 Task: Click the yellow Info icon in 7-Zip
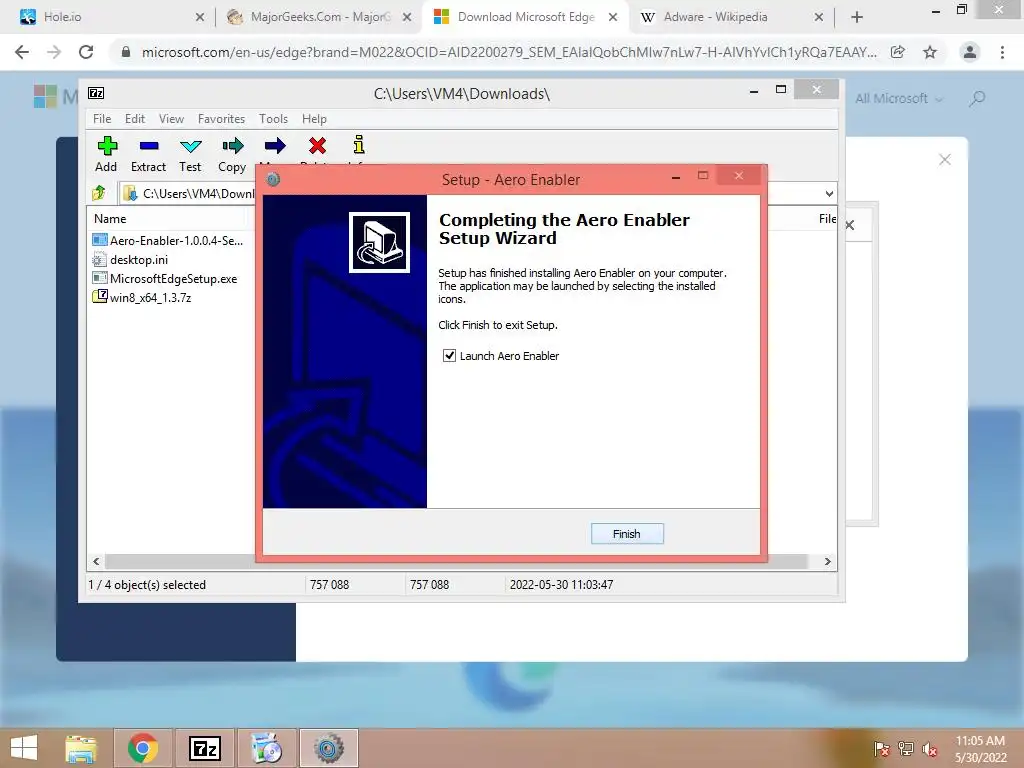tap(359, 144)
